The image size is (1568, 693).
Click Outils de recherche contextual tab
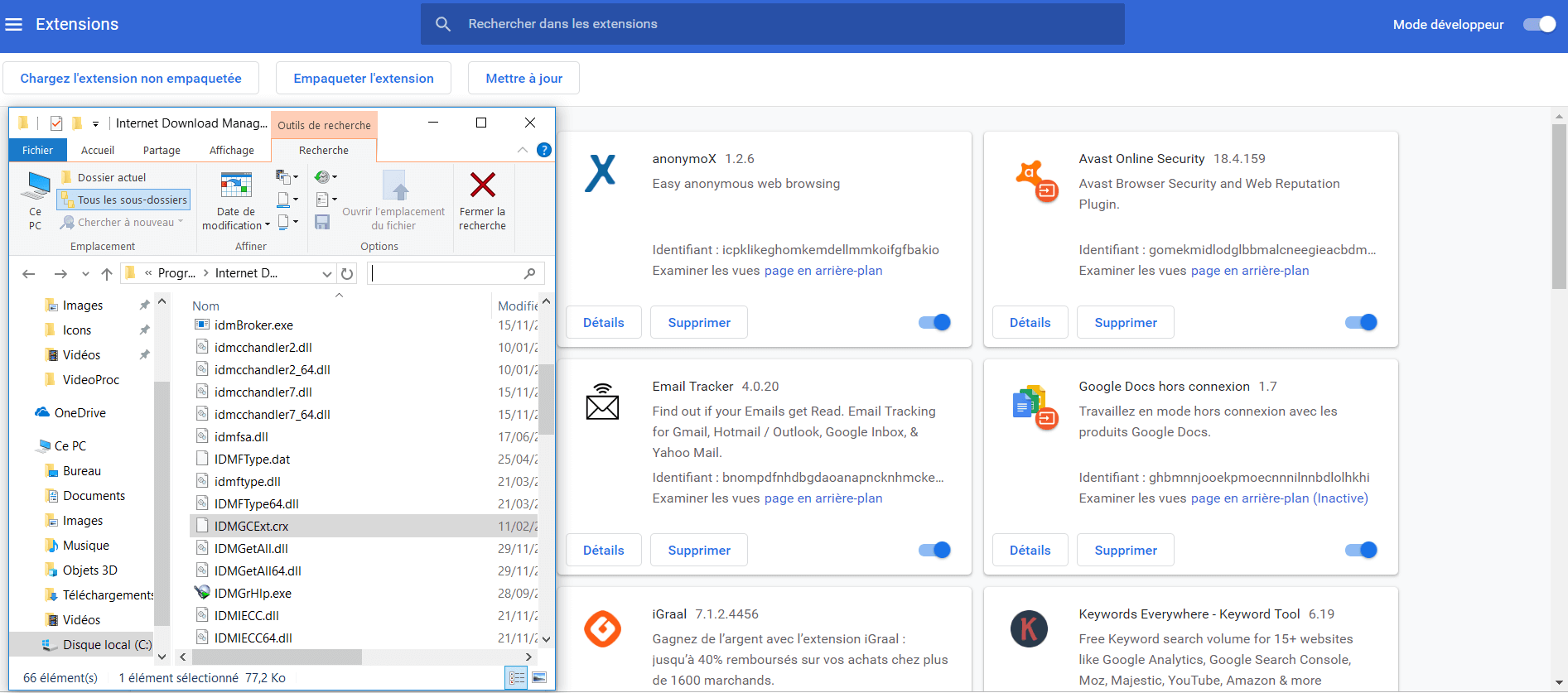coord(324,125)
